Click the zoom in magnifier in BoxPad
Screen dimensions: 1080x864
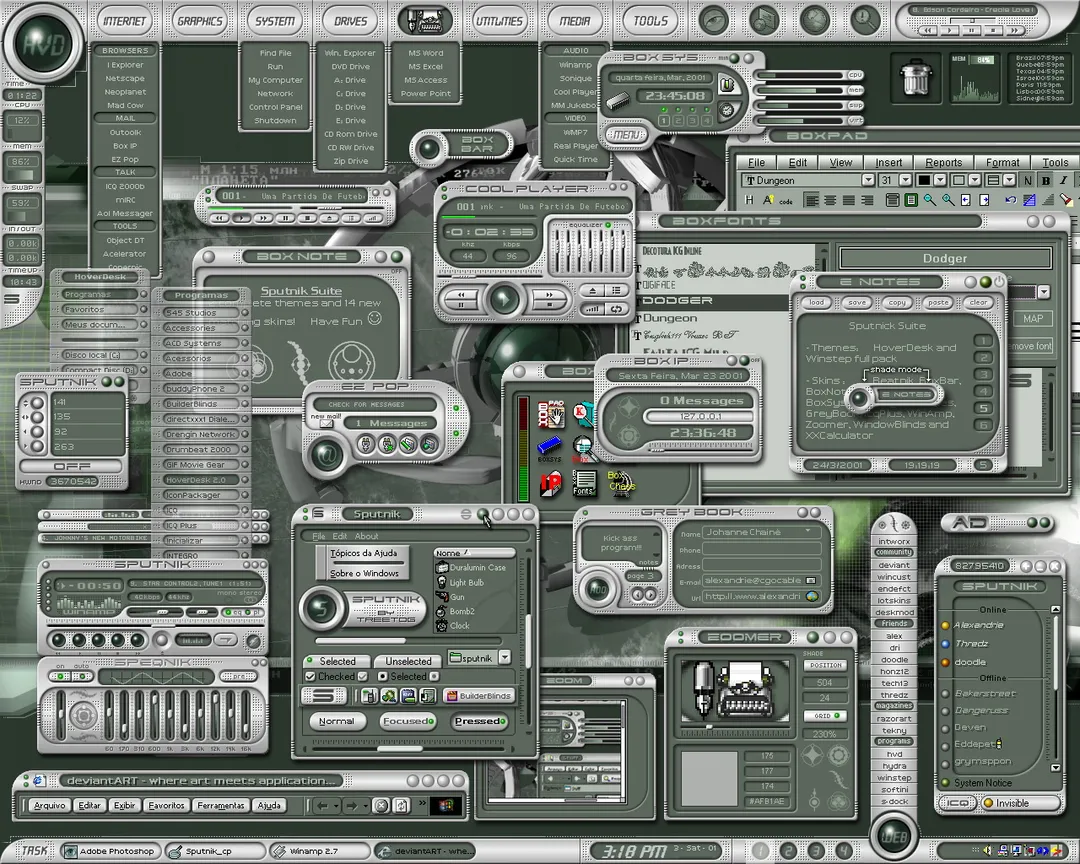point(948,200)
